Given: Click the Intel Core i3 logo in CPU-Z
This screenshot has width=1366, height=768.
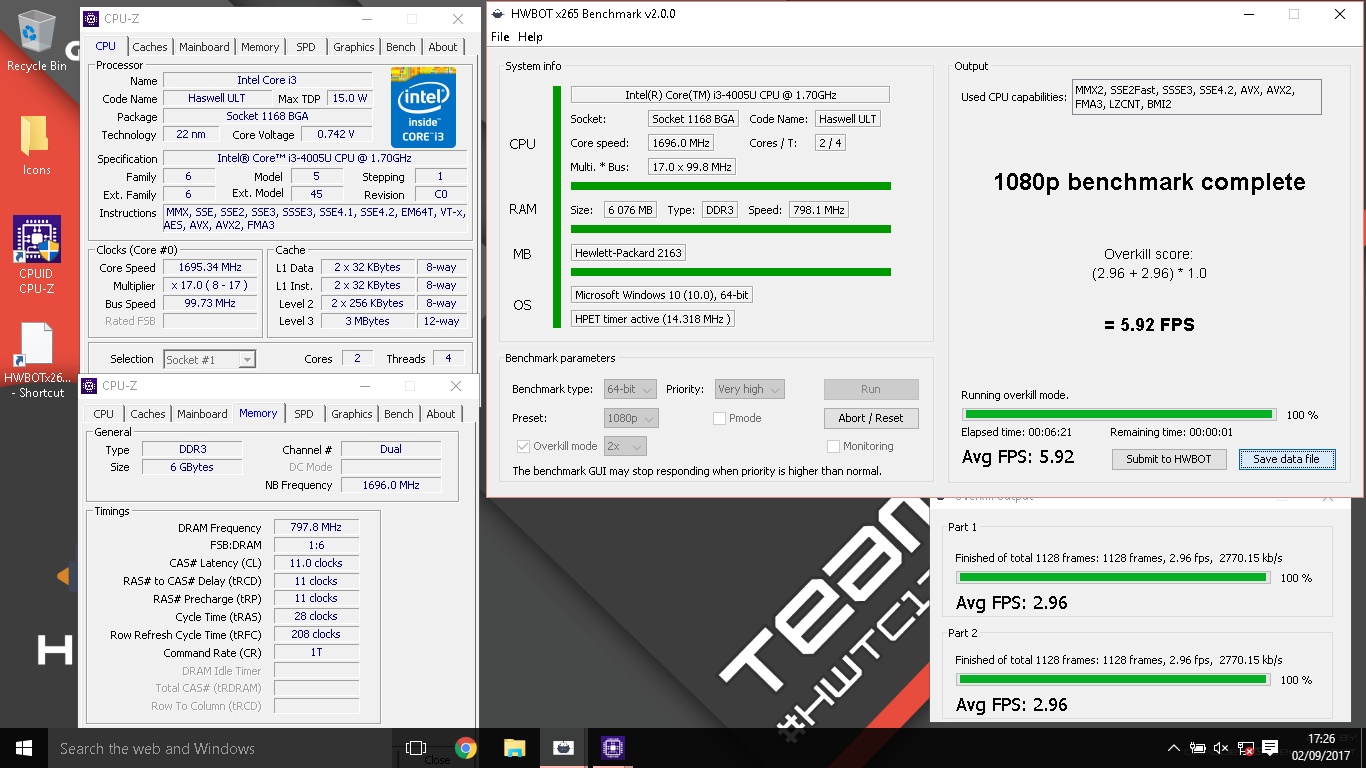Looking at the screenshot, I should [423, 107].
